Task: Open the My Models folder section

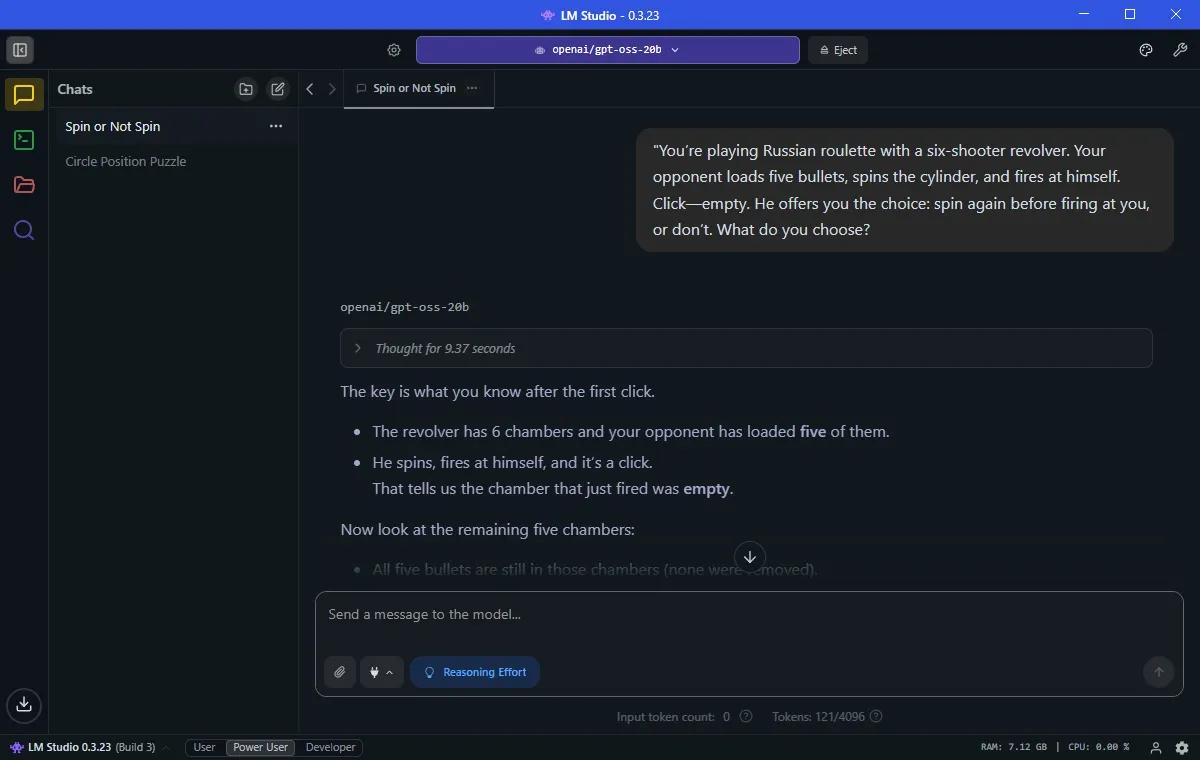Action: click(24, 185)
